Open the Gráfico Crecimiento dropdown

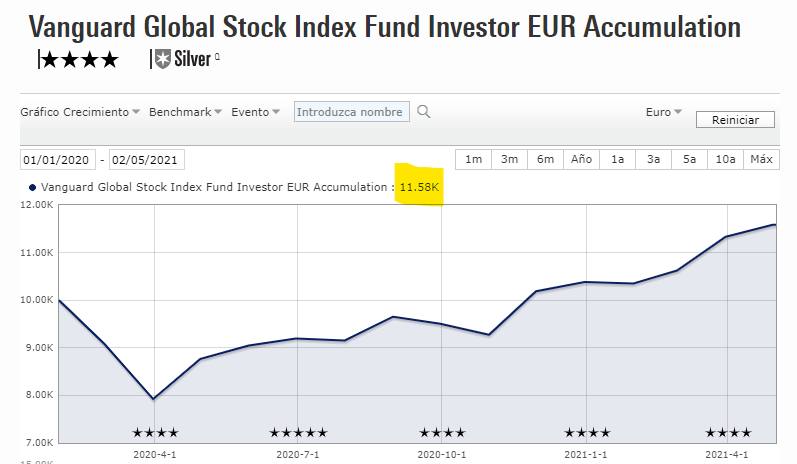pyautogui.click(x=80, y=112)
